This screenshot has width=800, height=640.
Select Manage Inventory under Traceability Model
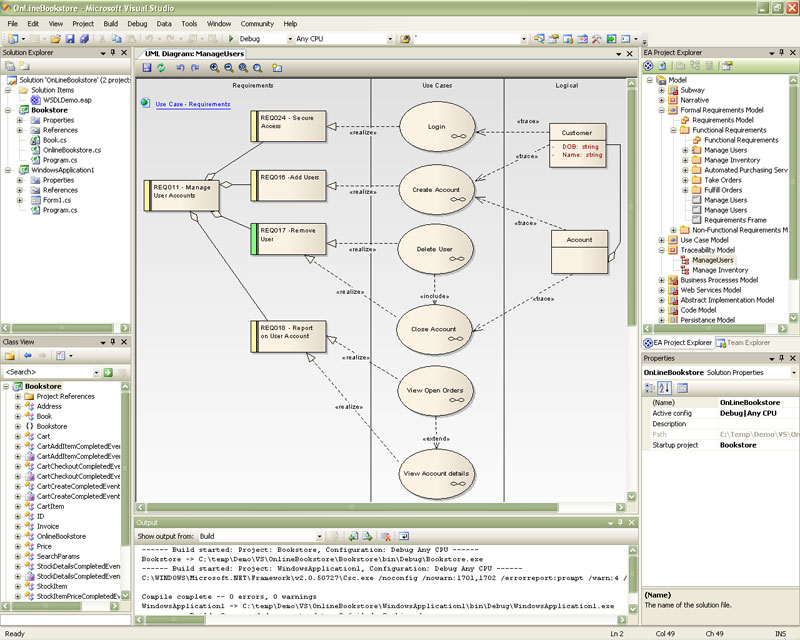[x=720, y=270]
